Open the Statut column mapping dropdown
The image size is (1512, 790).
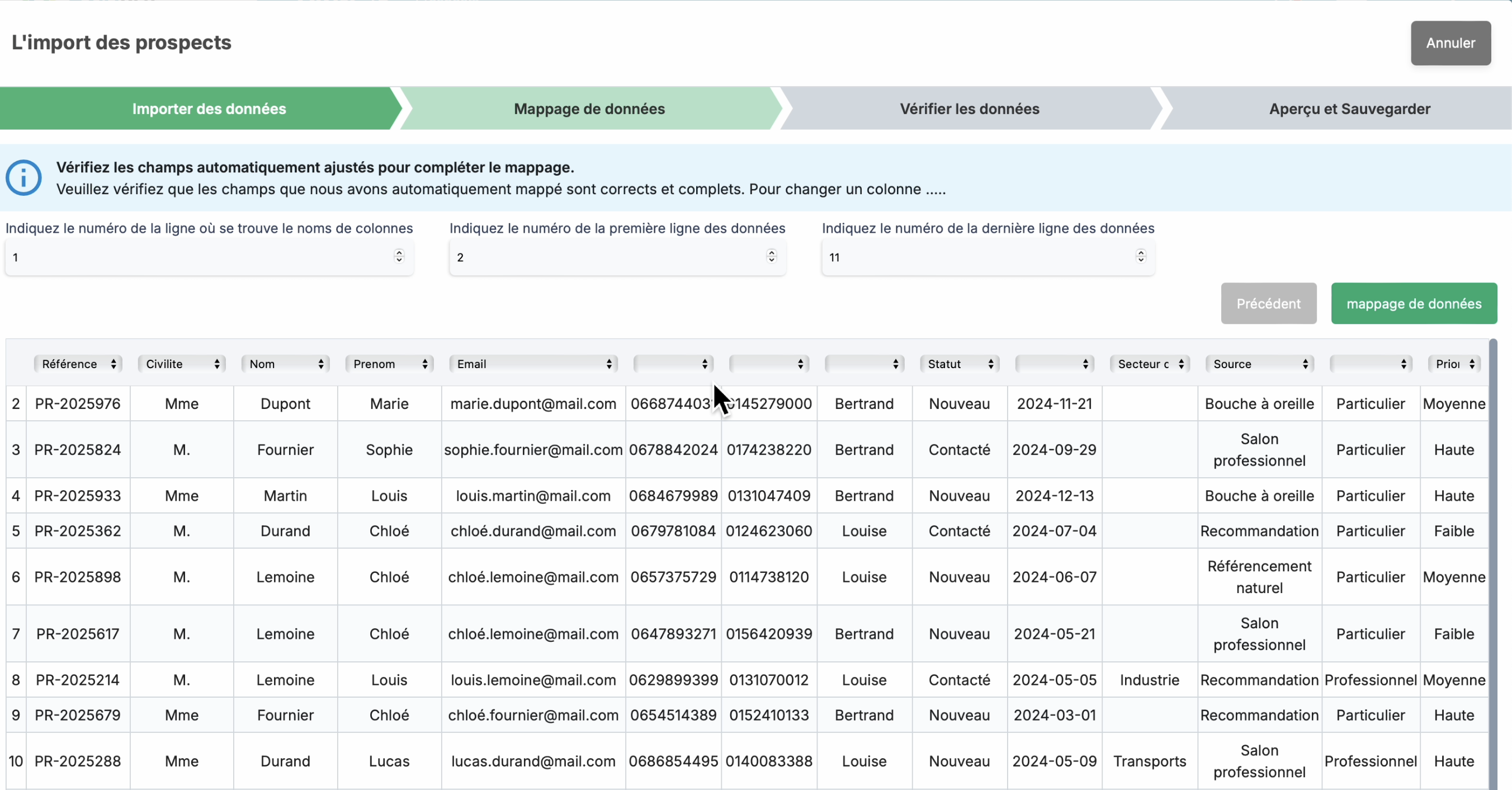(960, 364)
